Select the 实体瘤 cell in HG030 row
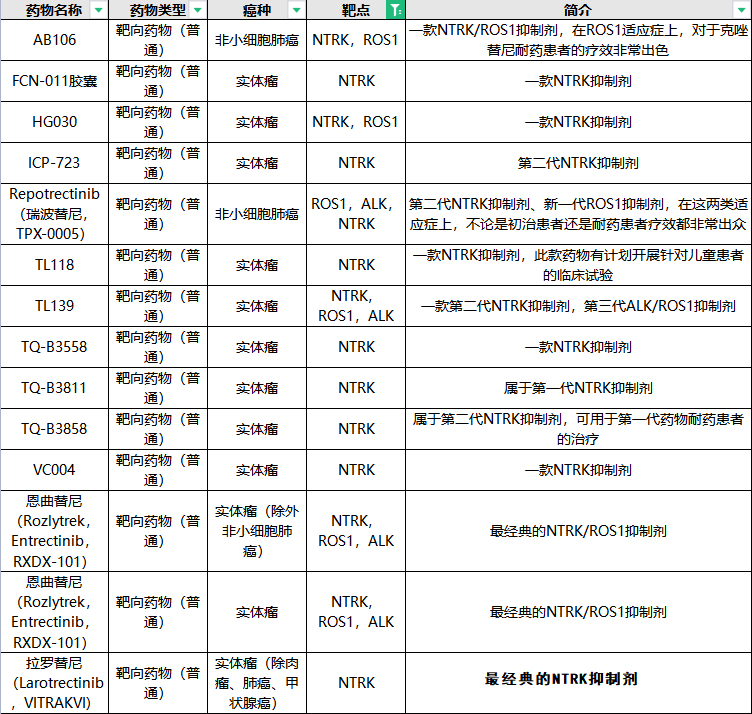The width and height of the screenshot is (752, 714). 257,122
